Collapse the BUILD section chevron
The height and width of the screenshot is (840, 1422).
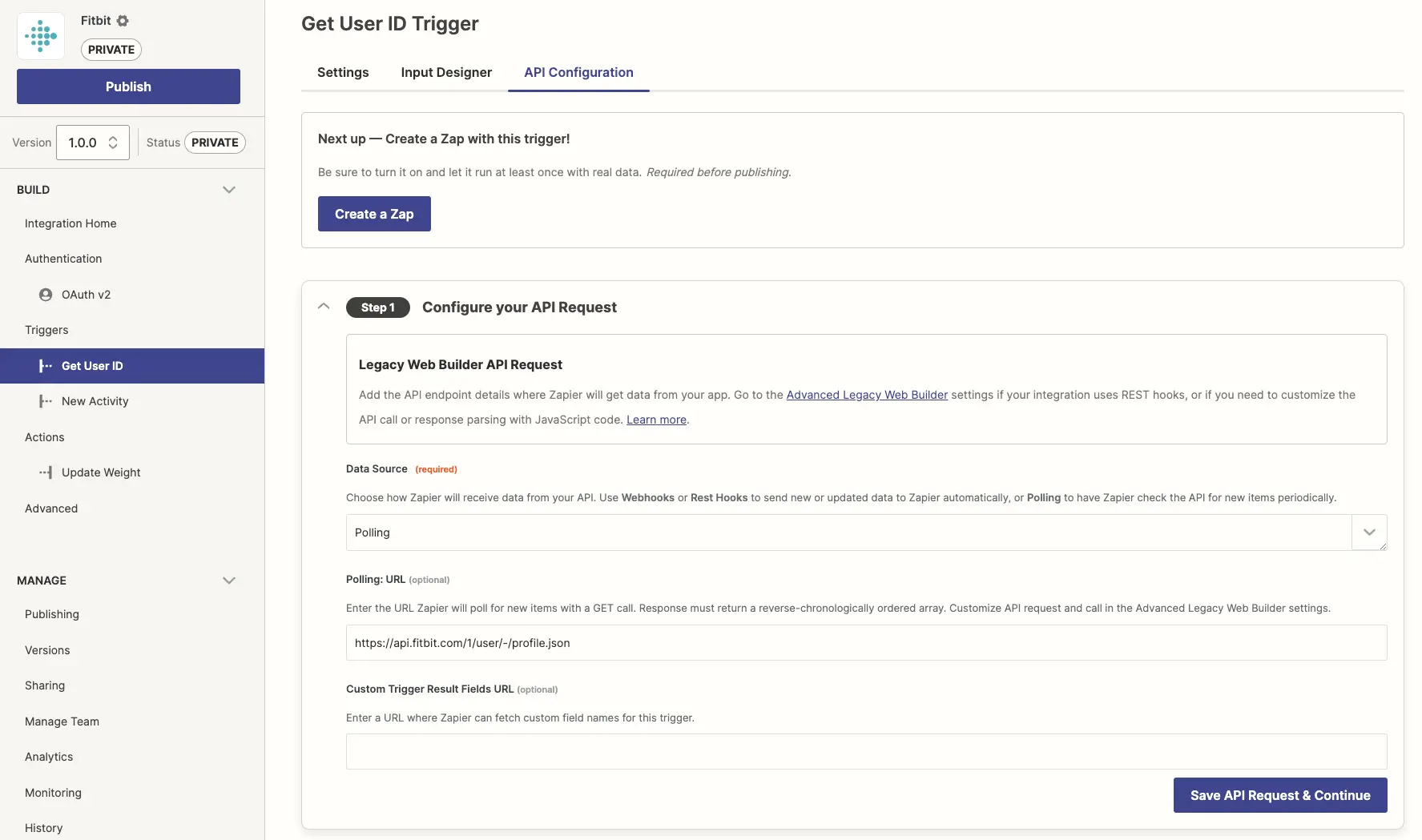coord(229,190)
